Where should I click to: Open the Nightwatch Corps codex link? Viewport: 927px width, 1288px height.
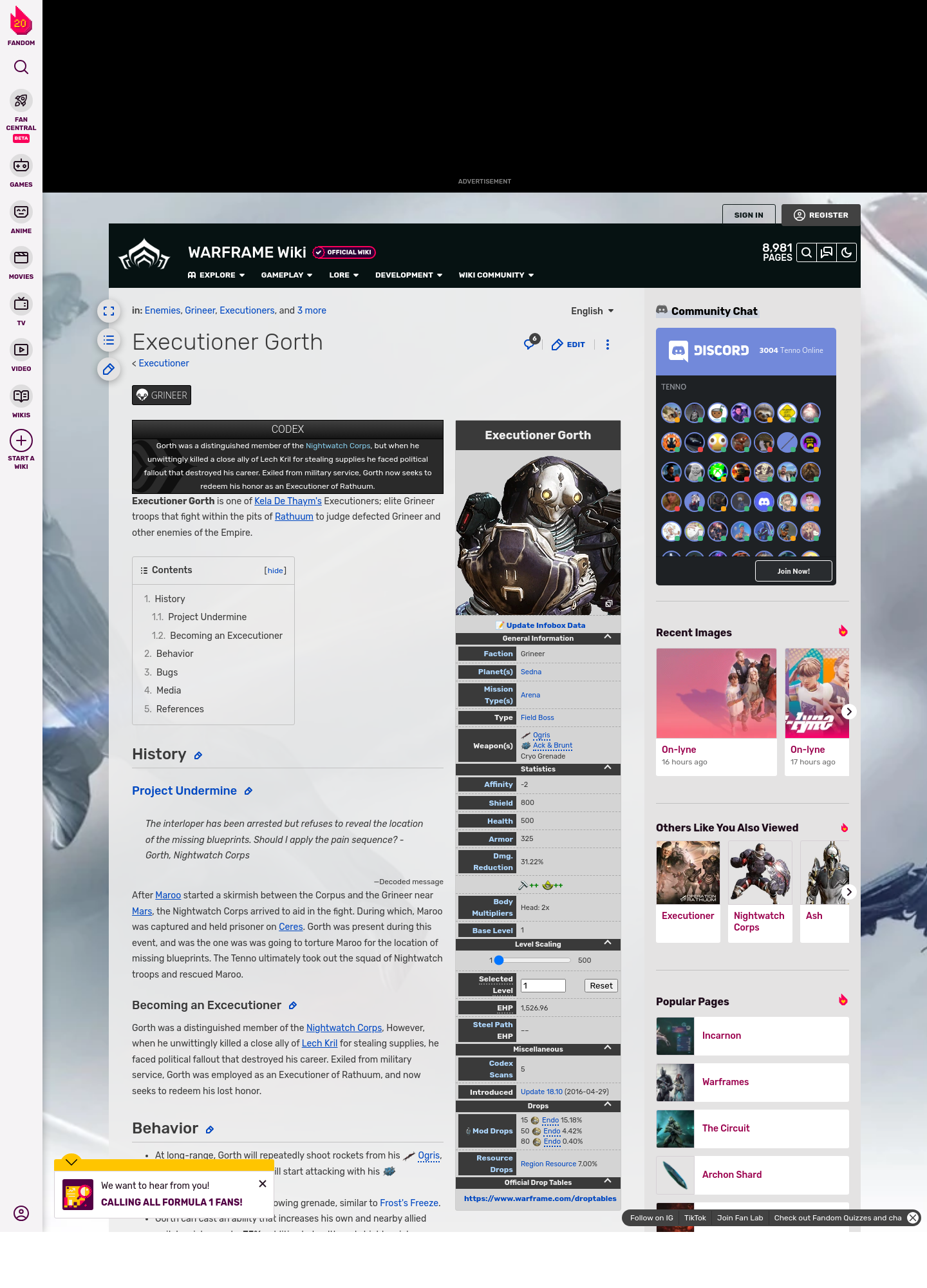pos(338,446)
